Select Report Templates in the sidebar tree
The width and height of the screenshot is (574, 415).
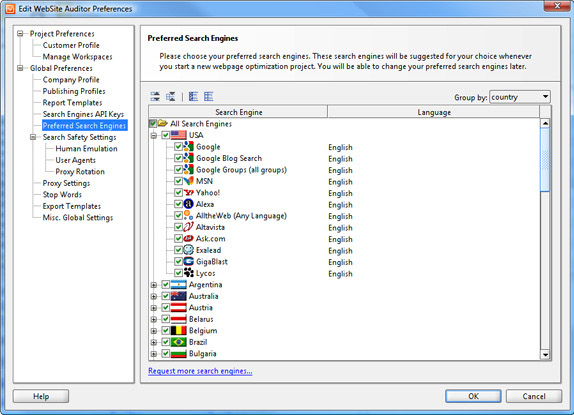tap(72, 102)
